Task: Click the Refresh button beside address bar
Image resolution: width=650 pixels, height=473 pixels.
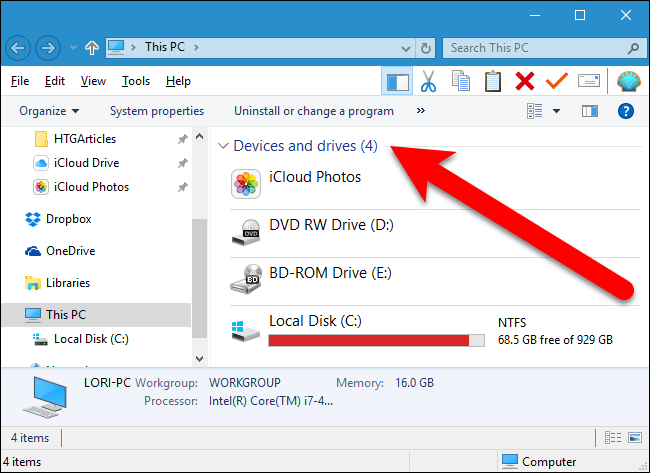Action: (427, 47)
